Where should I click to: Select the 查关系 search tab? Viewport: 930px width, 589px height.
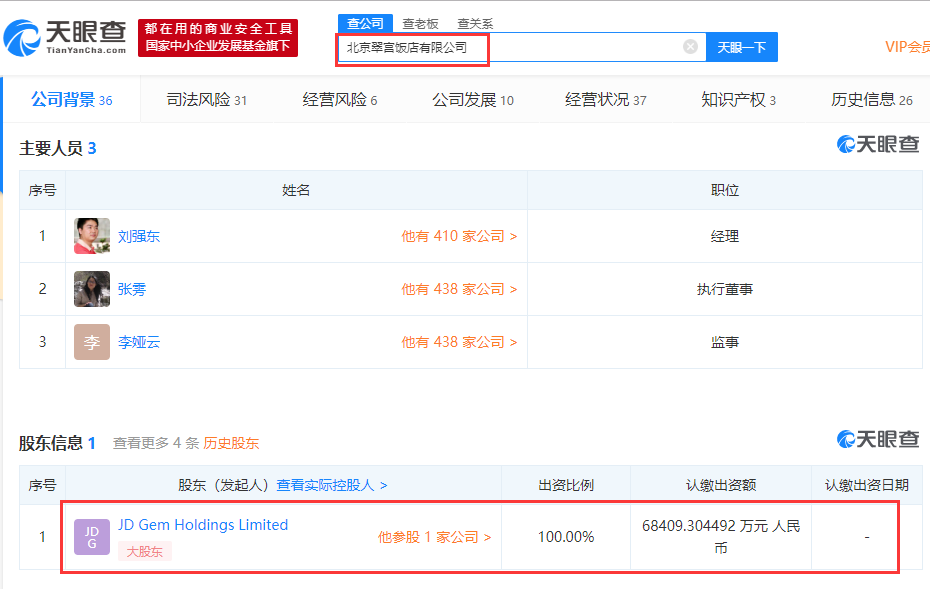(x=475, y=24)
